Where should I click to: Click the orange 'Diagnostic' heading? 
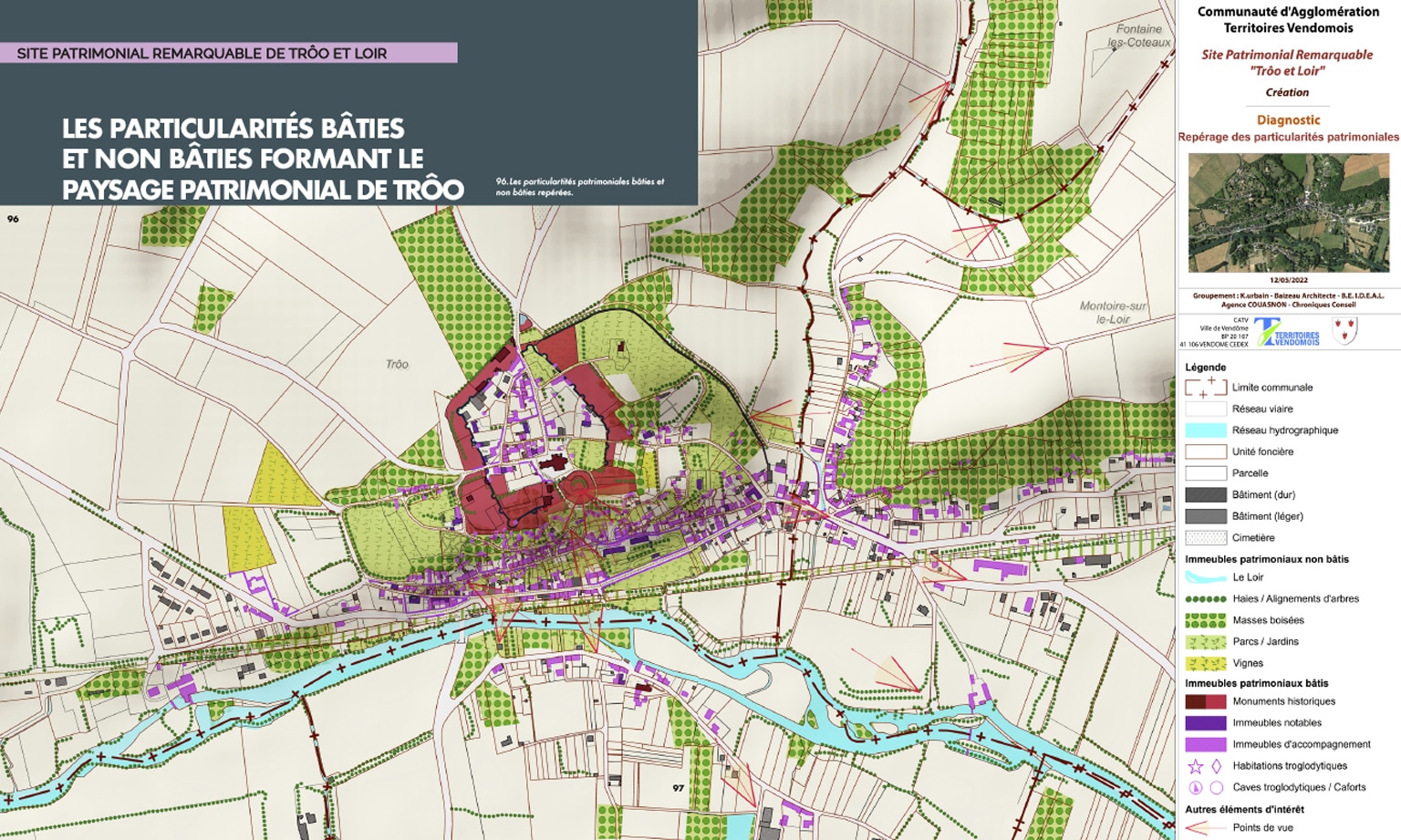[x=1288, y=119]
